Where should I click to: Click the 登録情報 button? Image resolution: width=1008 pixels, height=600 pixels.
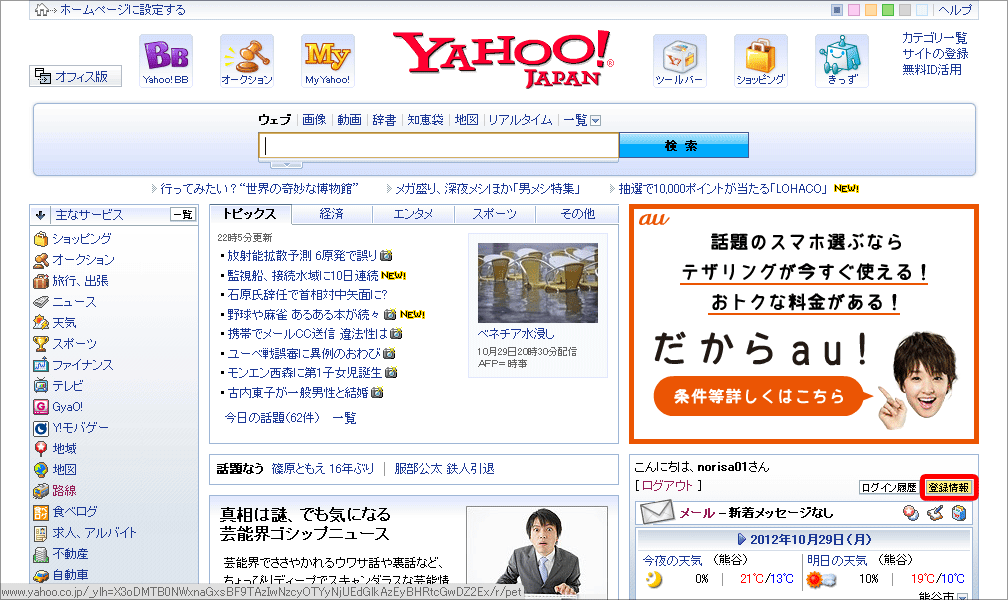(948, 487)
